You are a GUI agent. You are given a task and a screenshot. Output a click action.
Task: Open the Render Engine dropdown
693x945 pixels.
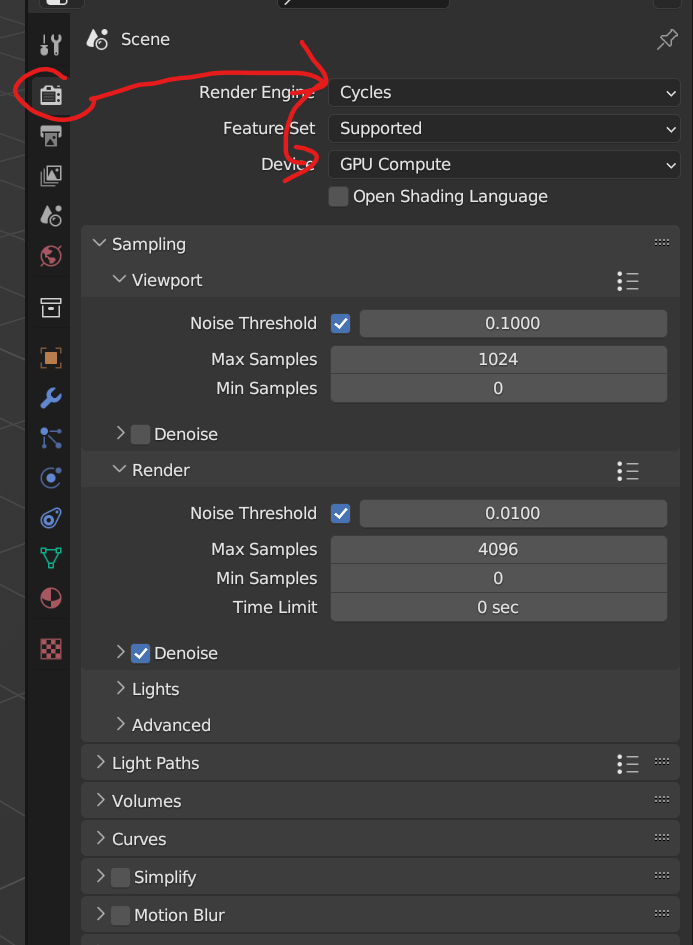[504, 93]
